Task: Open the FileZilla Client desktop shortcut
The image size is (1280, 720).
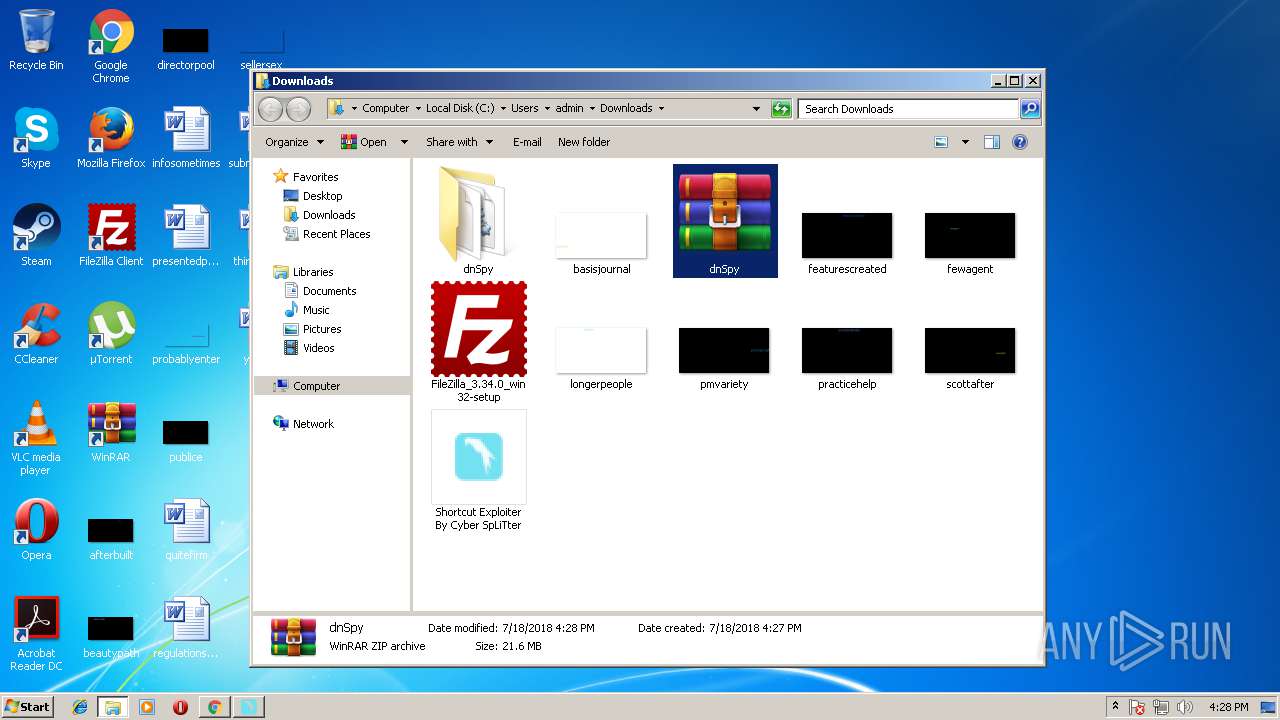Action: pyautogui.click(x=111, y=236)
